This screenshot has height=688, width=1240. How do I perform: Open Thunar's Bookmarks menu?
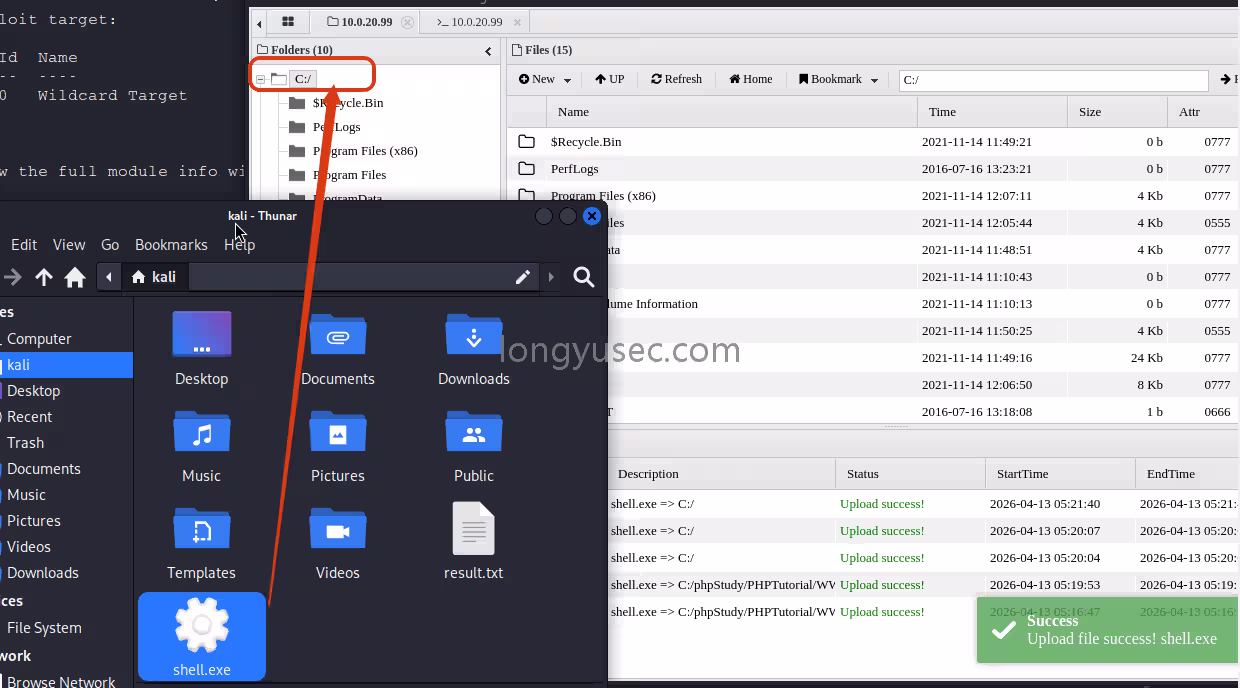[x=171, y=244]
